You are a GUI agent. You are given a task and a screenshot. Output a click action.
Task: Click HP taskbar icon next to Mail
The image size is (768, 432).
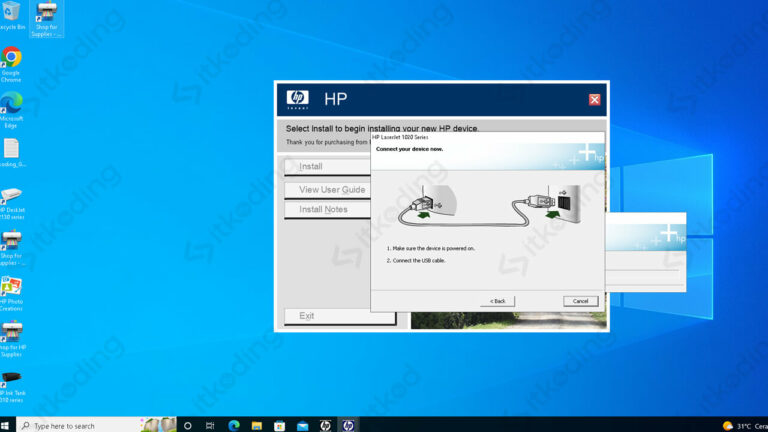point(325,426)
